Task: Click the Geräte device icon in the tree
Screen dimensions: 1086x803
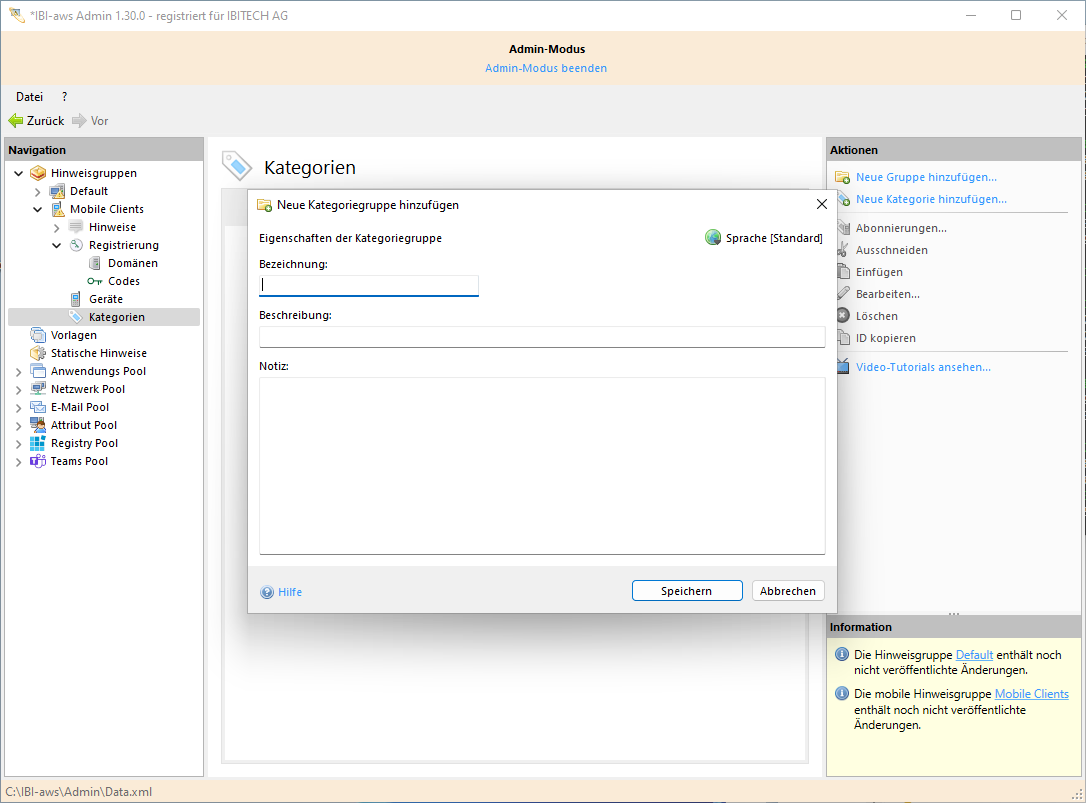Action: 76,299
